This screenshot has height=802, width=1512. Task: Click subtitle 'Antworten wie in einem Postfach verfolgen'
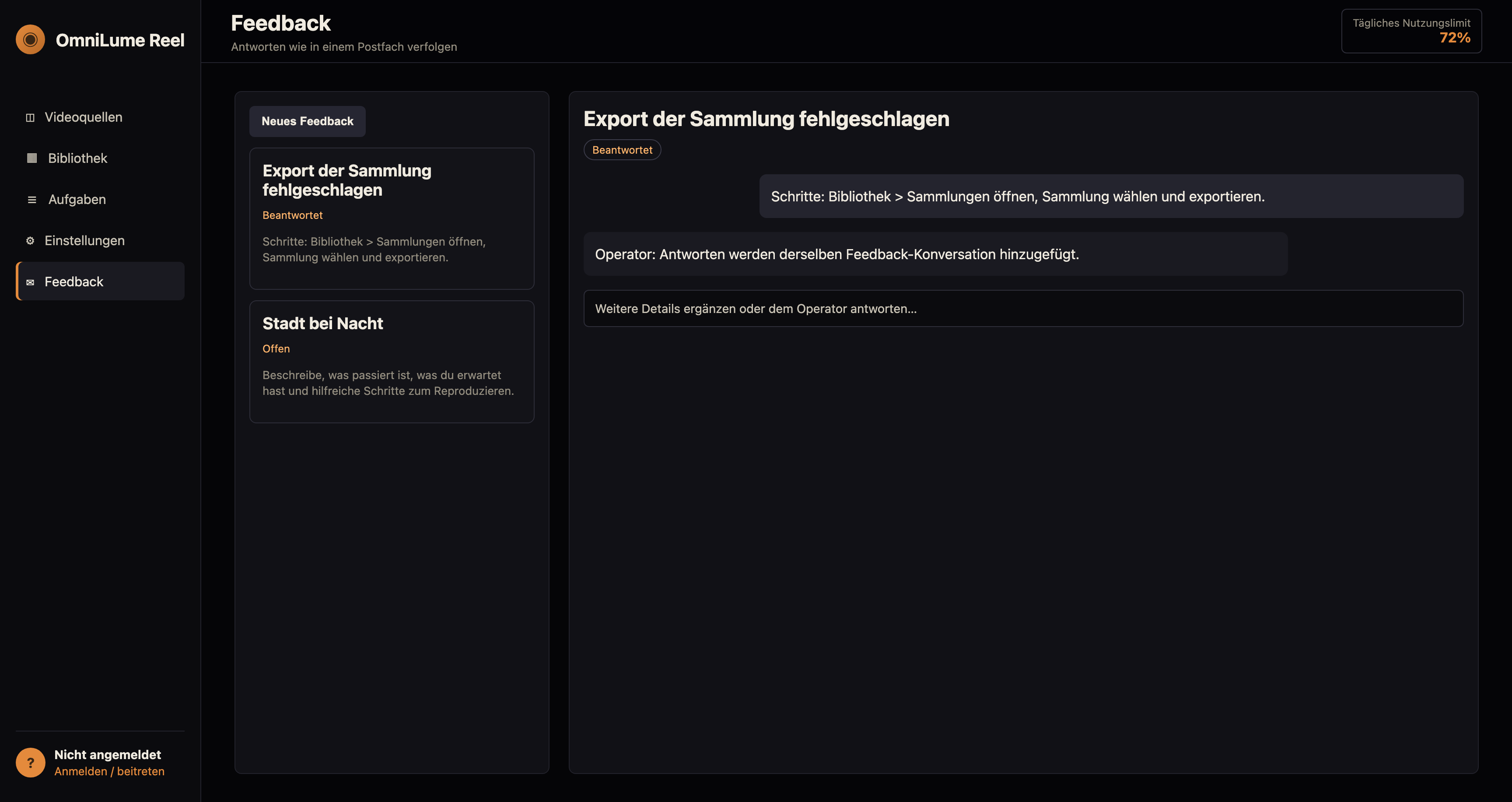344,47
